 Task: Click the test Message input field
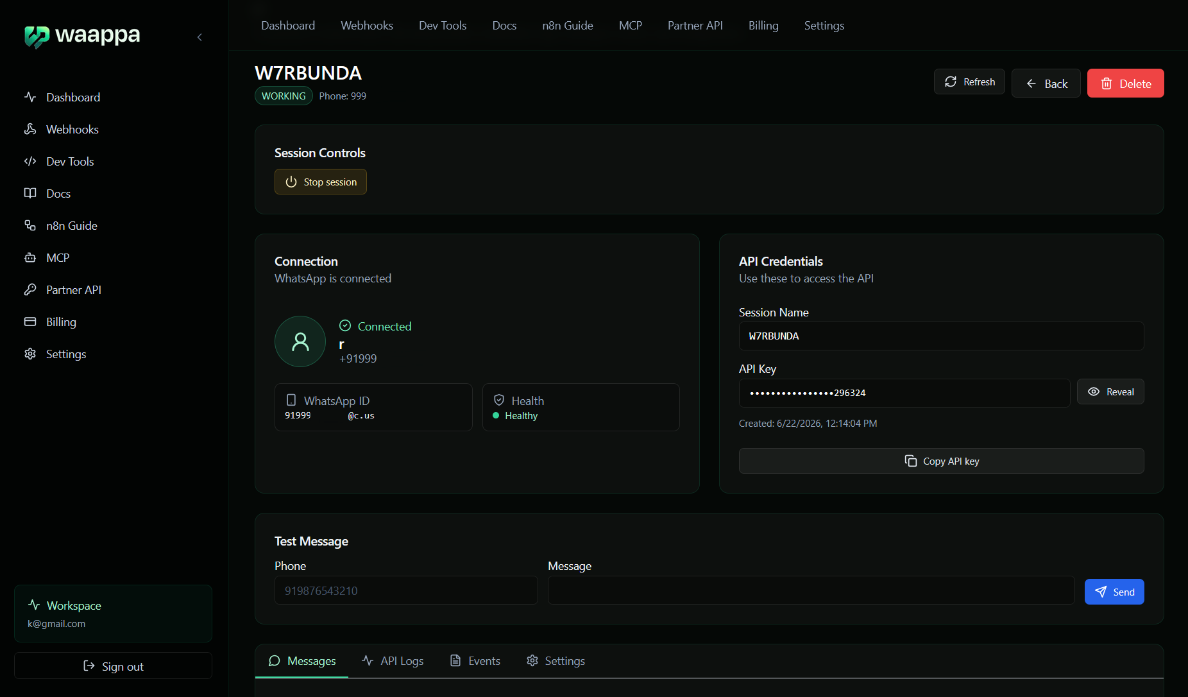pos(811,591)
